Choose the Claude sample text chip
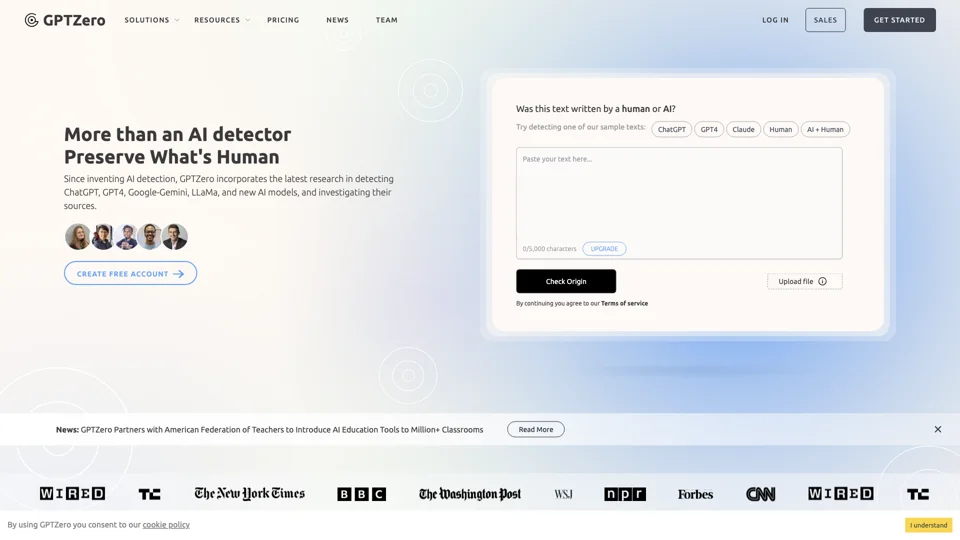960x540 pixels. (743, 129)
